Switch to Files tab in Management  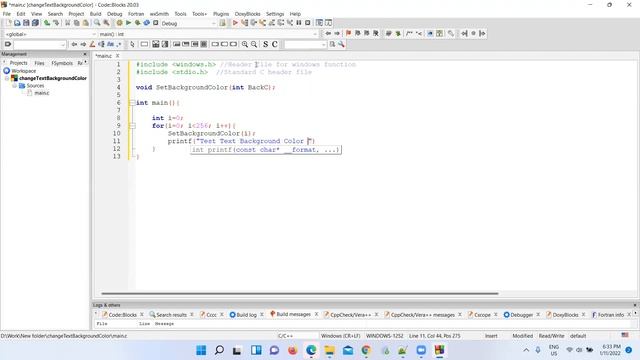pyautogui.click(x=39, y=63)
